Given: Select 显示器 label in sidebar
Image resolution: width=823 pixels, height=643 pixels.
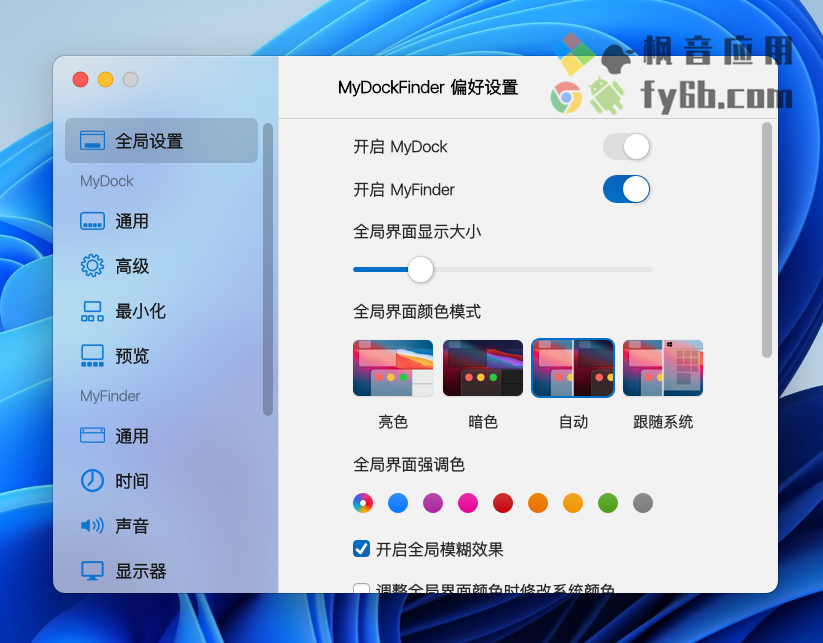Looking at the screenshot, I should 141,571.
